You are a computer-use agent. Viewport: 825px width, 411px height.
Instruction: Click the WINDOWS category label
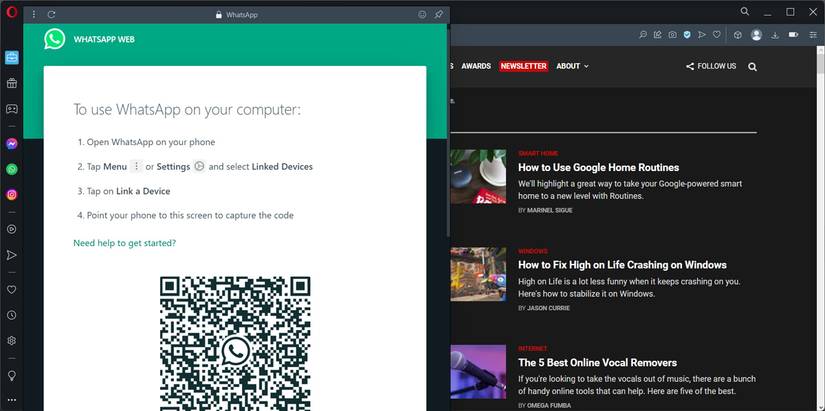point(532,251)
